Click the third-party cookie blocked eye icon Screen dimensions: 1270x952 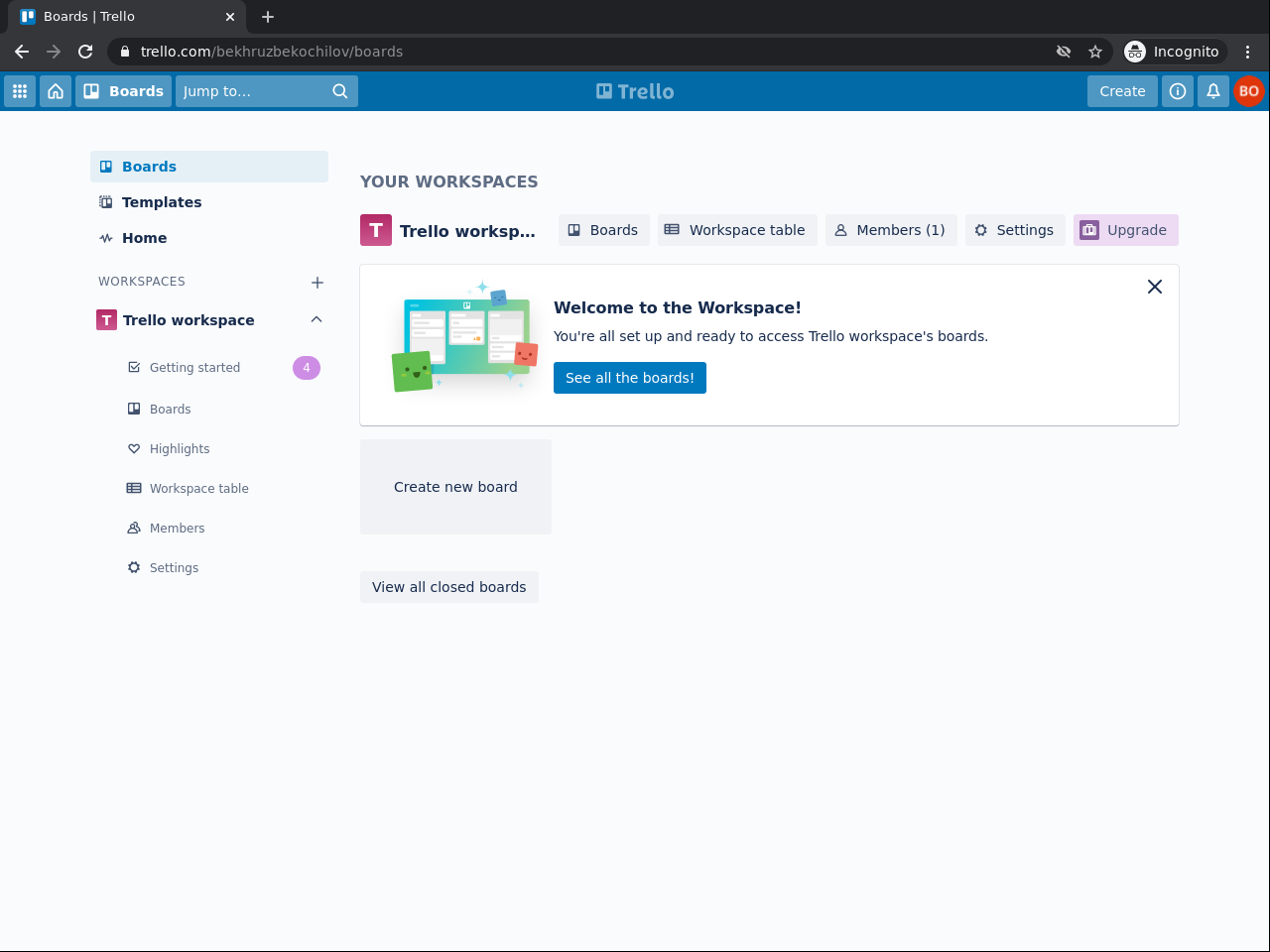(1064, 52)
